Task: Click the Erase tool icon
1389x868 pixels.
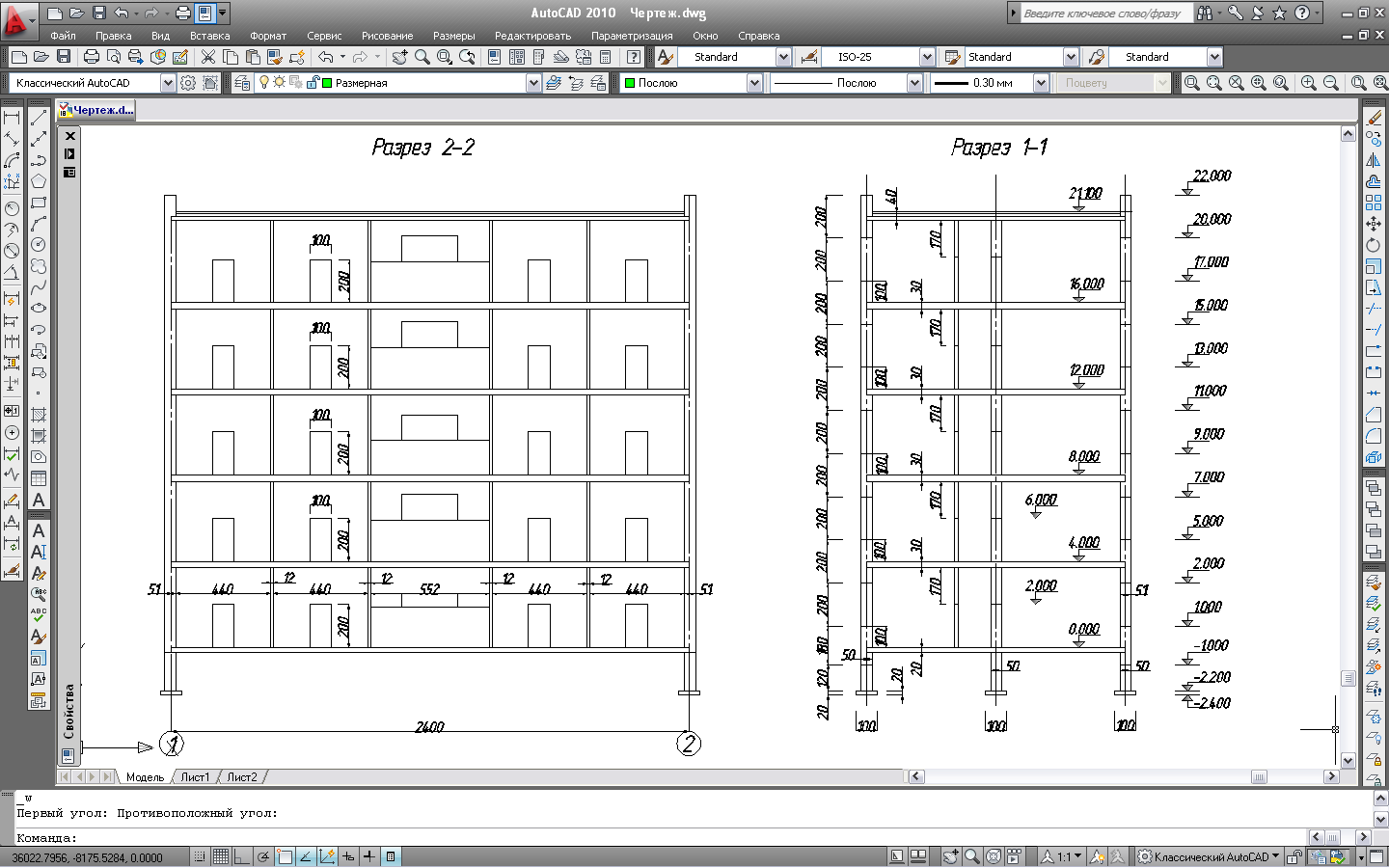Action: coord(1375,118)
